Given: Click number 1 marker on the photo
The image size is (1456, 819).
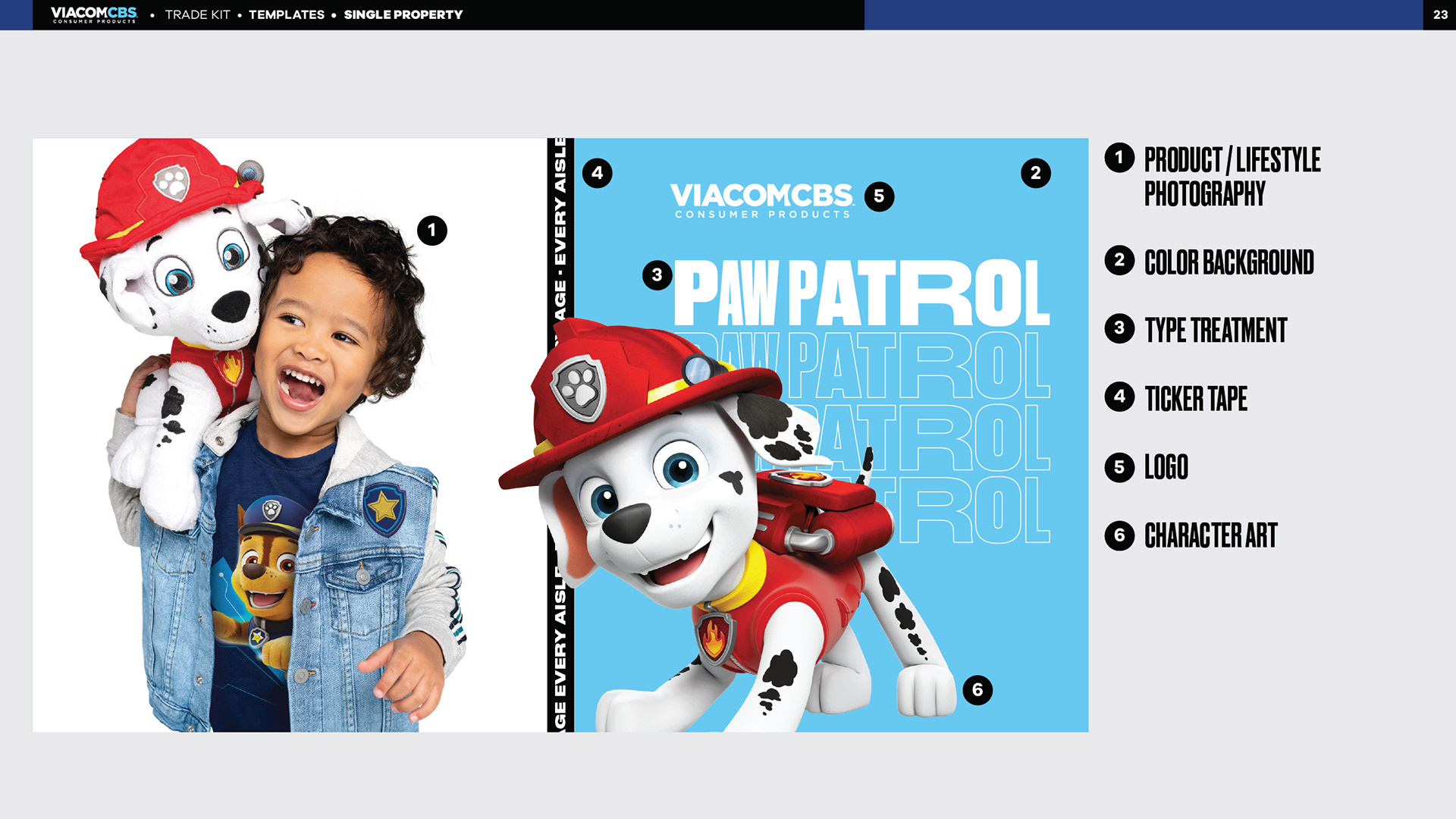Looking at the screenshot, I should coord(431,230).
